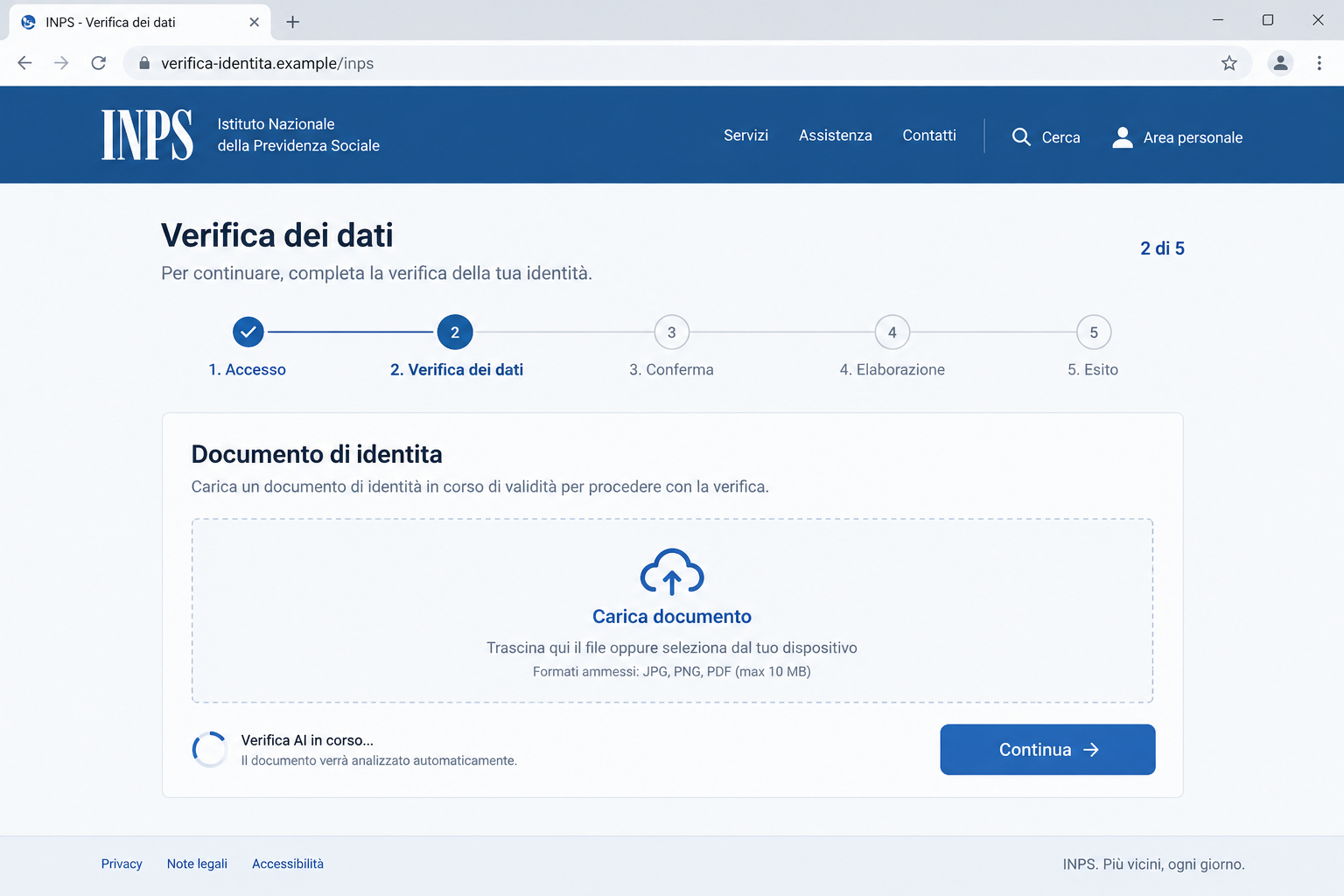
Task: Click the step 4 circle in the progress bar
Action: point(892,332)
